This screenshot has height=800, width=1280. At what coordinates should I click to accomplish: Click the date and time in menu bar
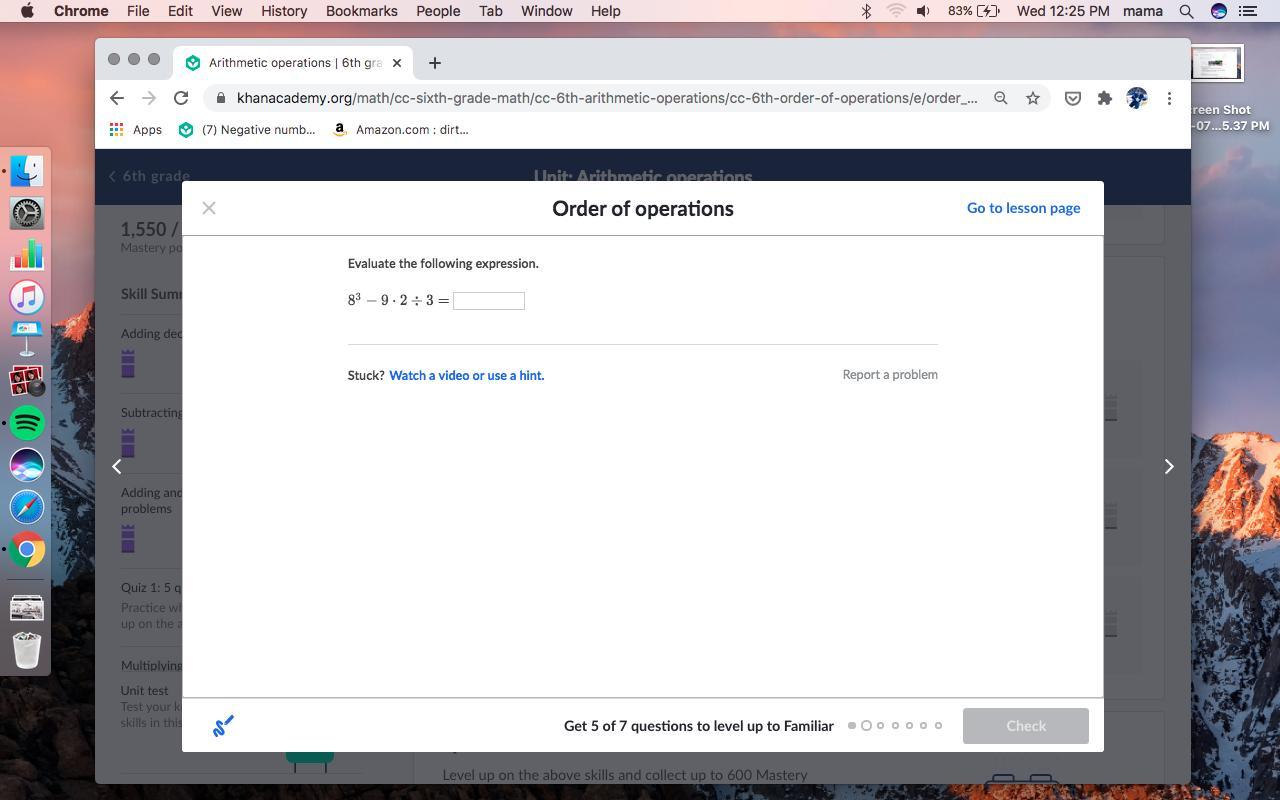pyautogui.click(x=1063, y=11)
